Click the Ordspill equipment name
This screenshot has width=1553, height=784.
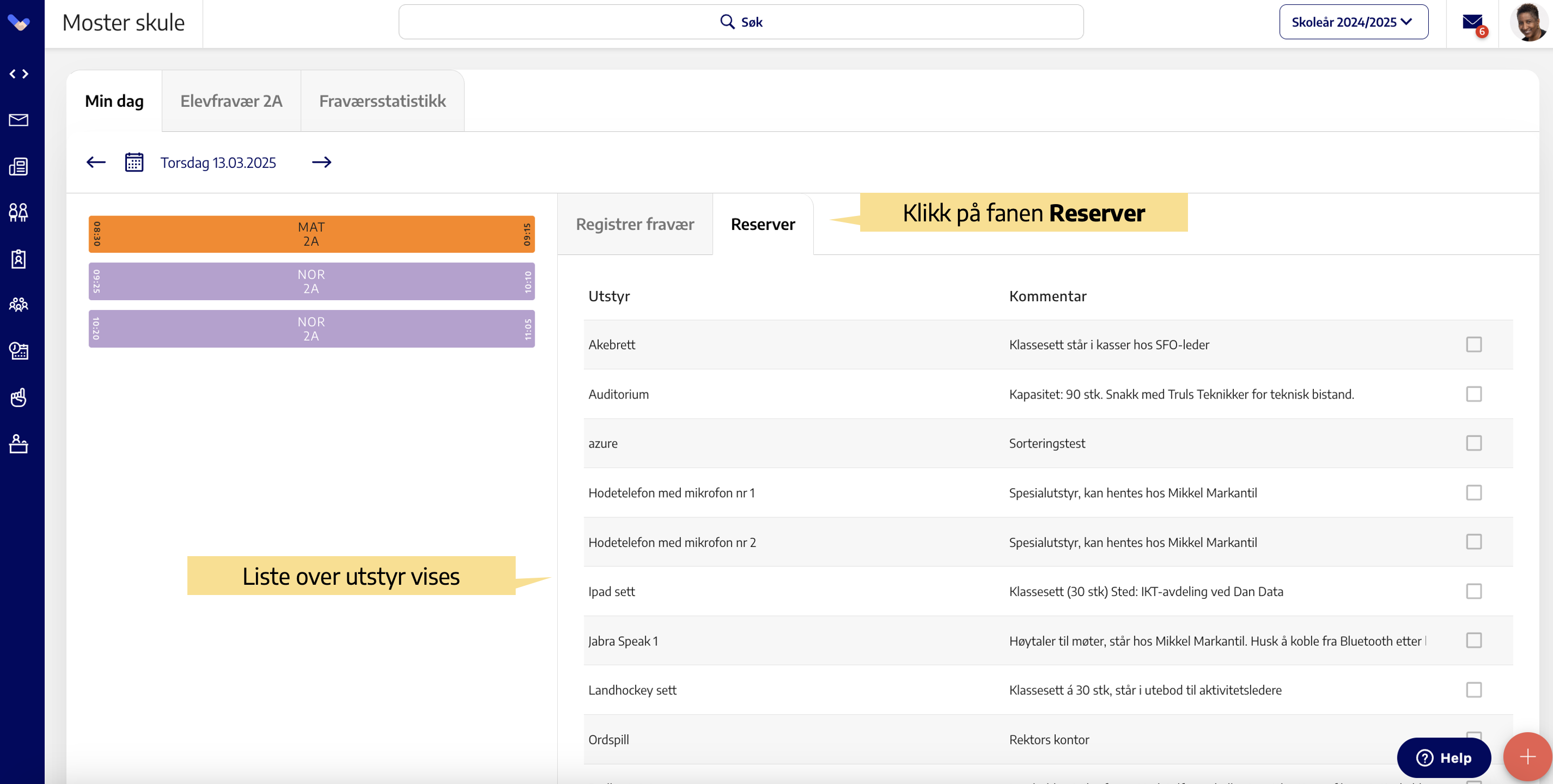pos(609,739)
